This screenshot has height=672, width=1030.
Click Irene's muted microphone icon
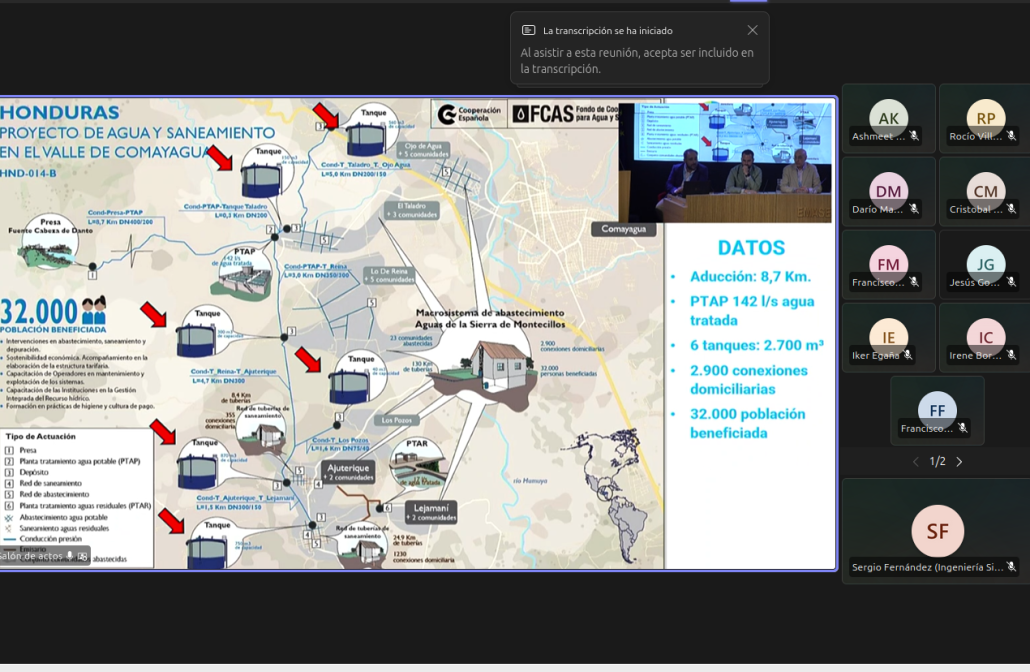[x=1011, y=355]
